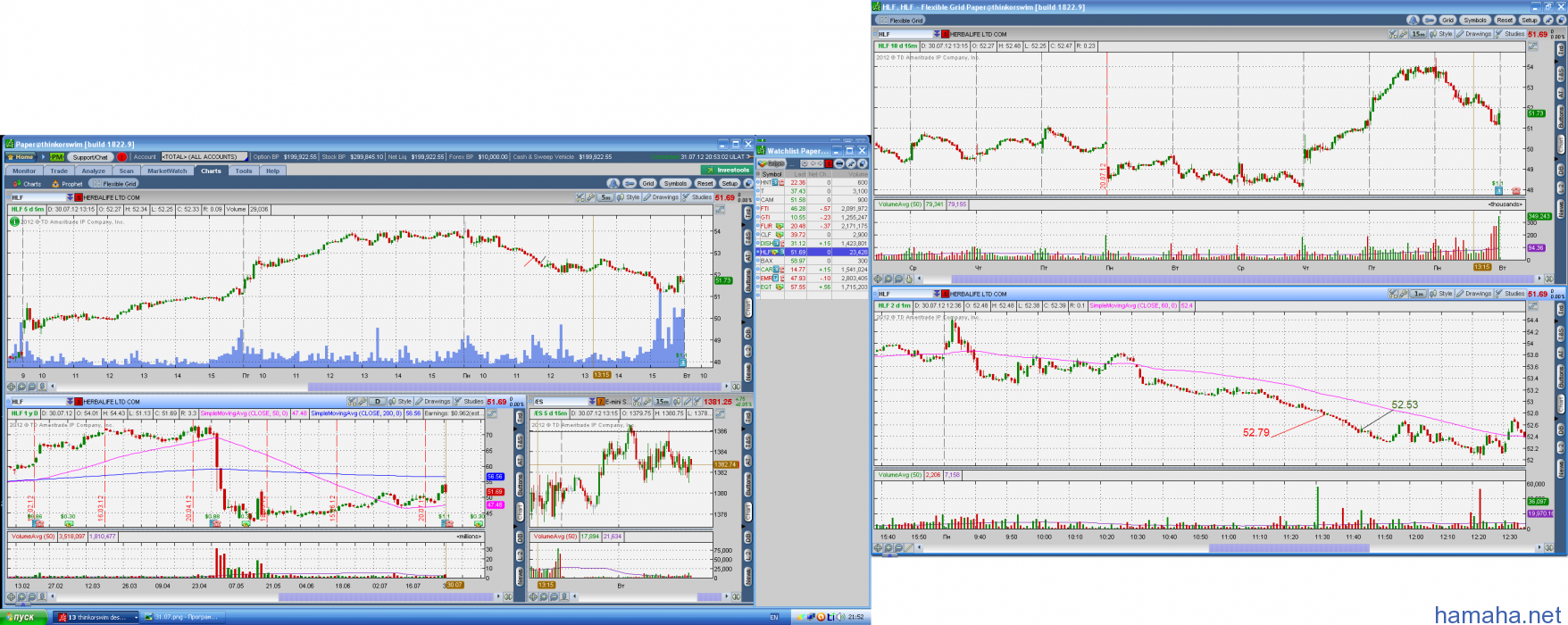Switch to the Monitor tab
This screenshot has height=625, width=1568.
click(24, 171)
